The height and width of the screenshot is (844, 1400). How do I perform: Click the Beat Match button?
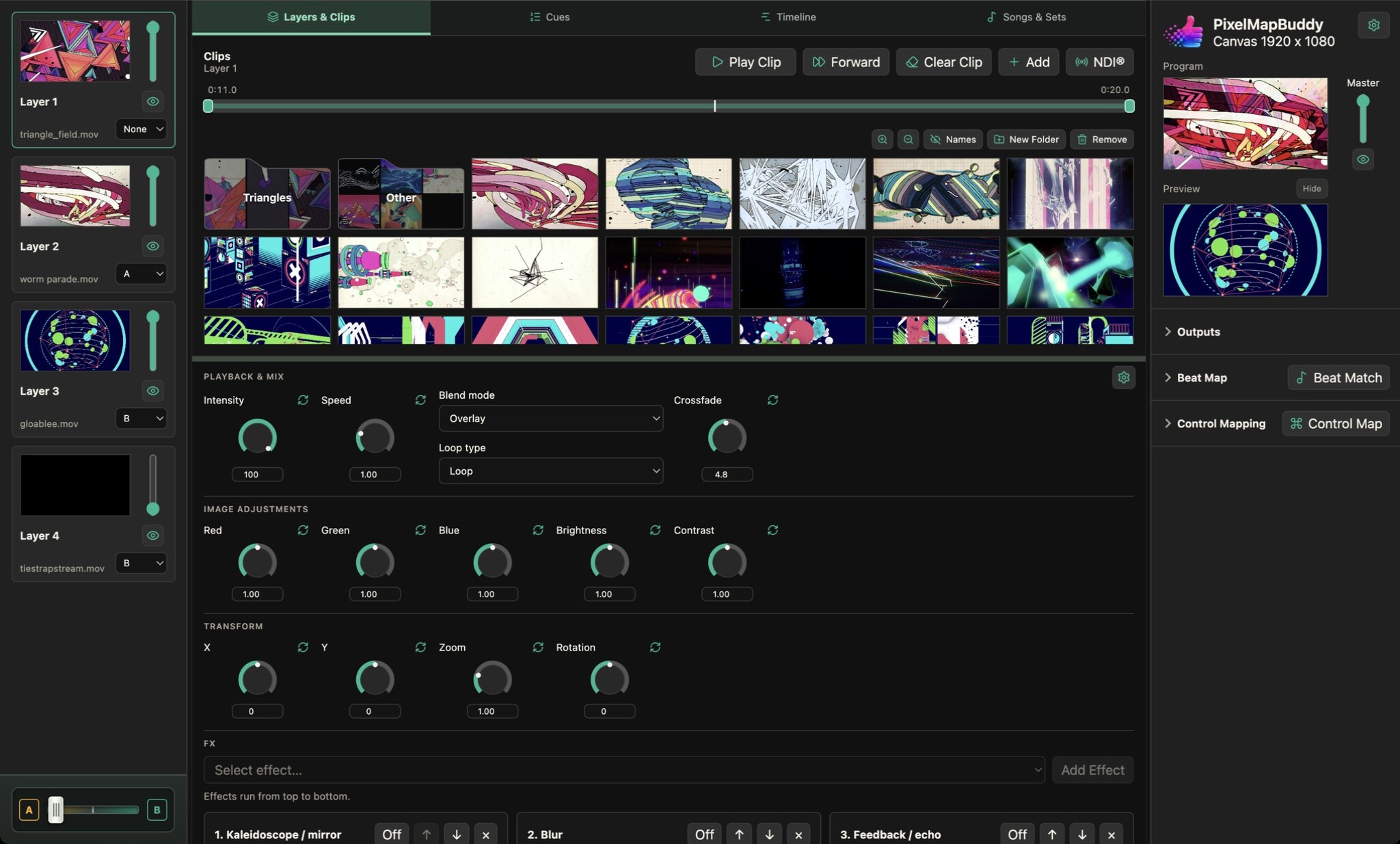tap(1338, 378)
